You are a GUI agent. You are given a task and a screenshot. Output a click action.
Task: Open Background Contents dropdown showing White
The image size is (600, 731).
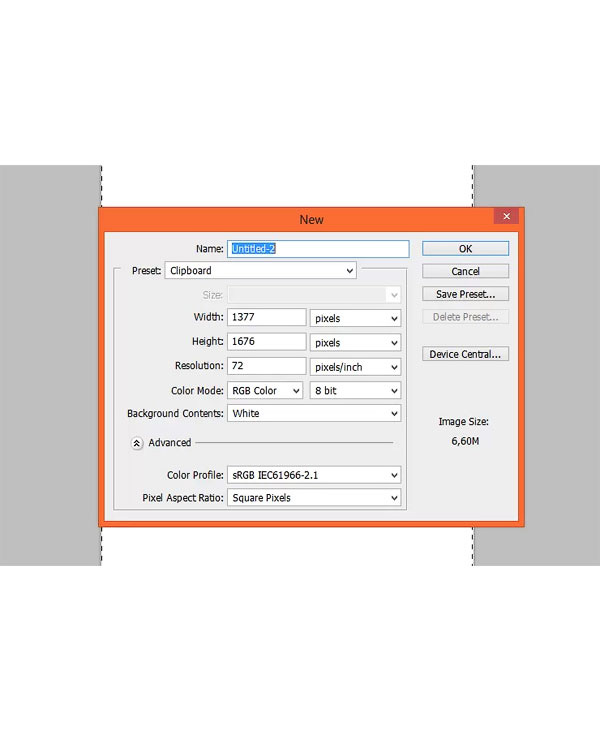click(x=314, y=413)
